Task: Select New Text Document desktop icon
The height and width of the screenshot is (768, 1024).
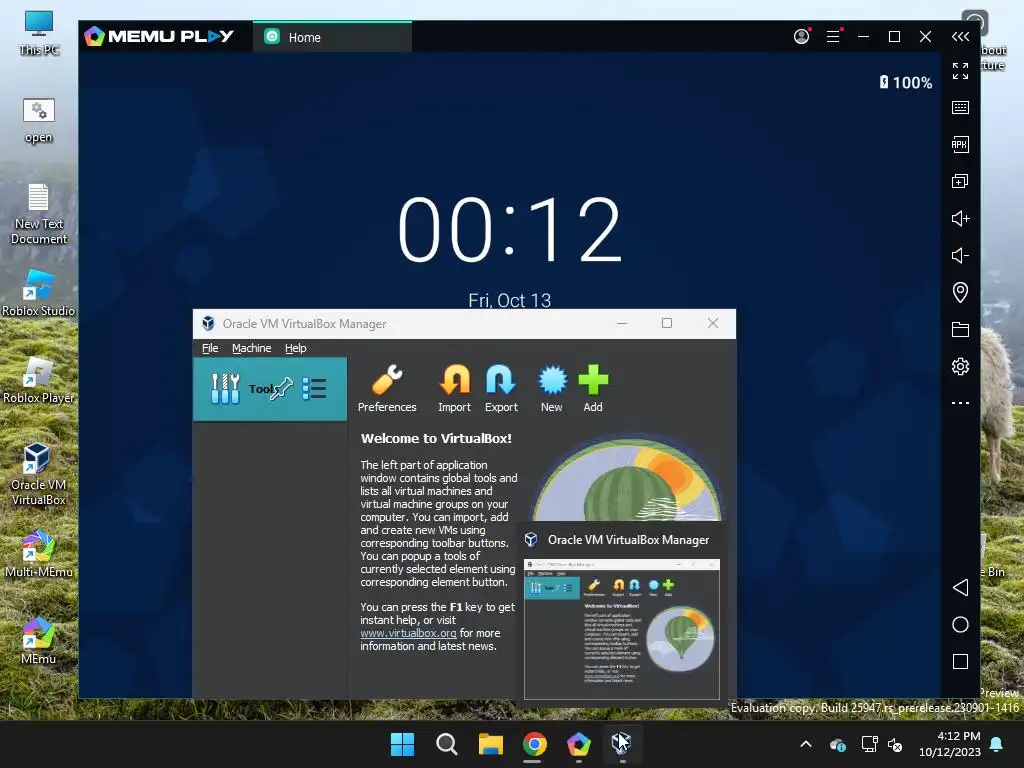Action: point(39,214)
